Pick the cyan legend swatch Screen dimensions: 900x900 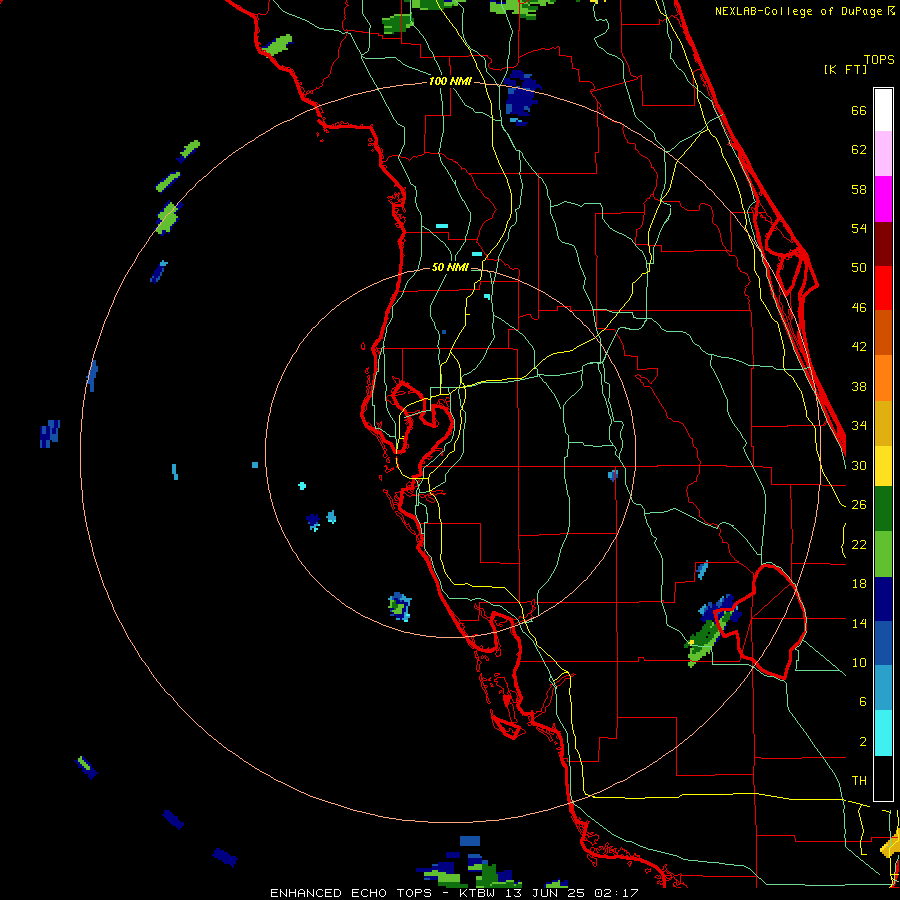(883, 733)
